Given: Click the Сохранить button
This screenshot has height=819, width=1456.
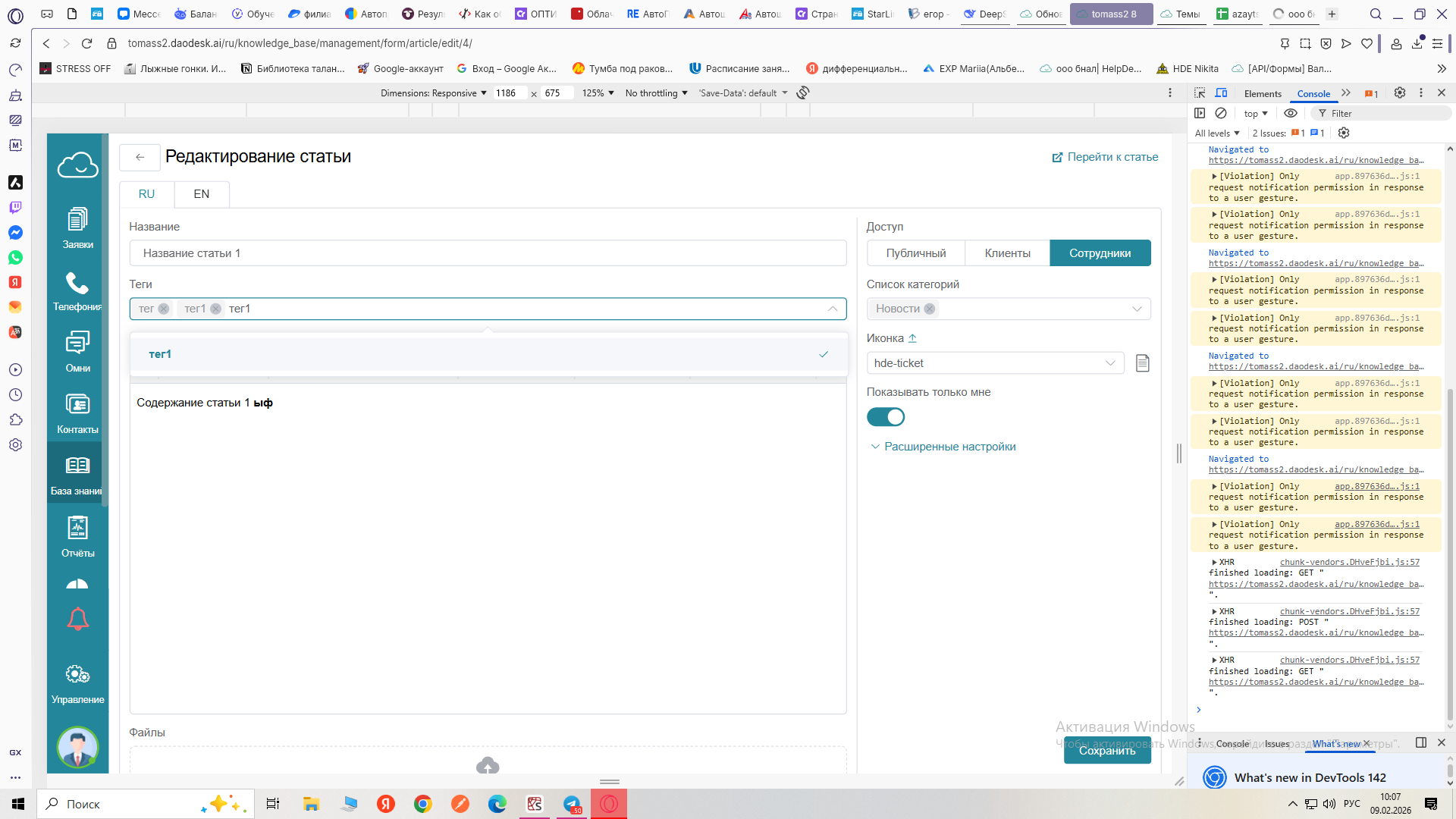Looking at the screenshot, I should pos(1106,750).
